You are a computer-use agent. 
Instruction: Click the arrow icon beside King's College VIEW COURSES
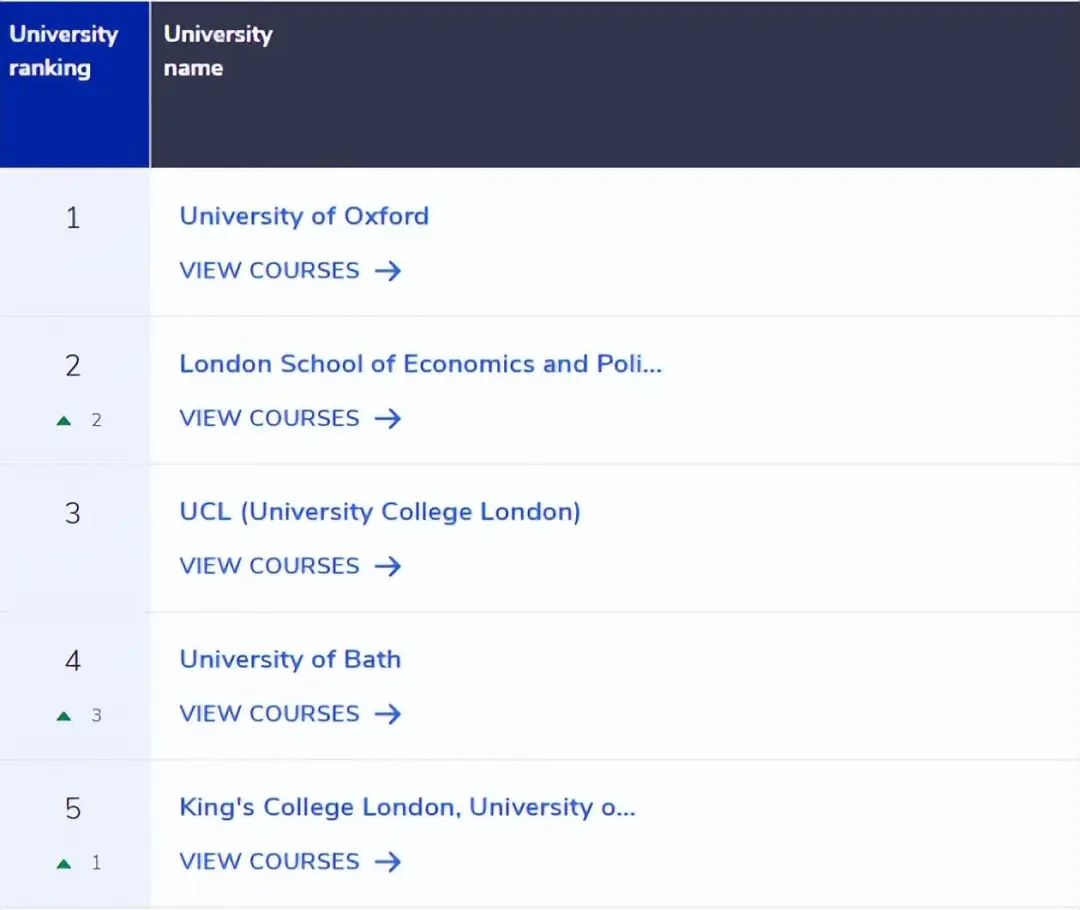pyautogui.click(x=389, y=861)
